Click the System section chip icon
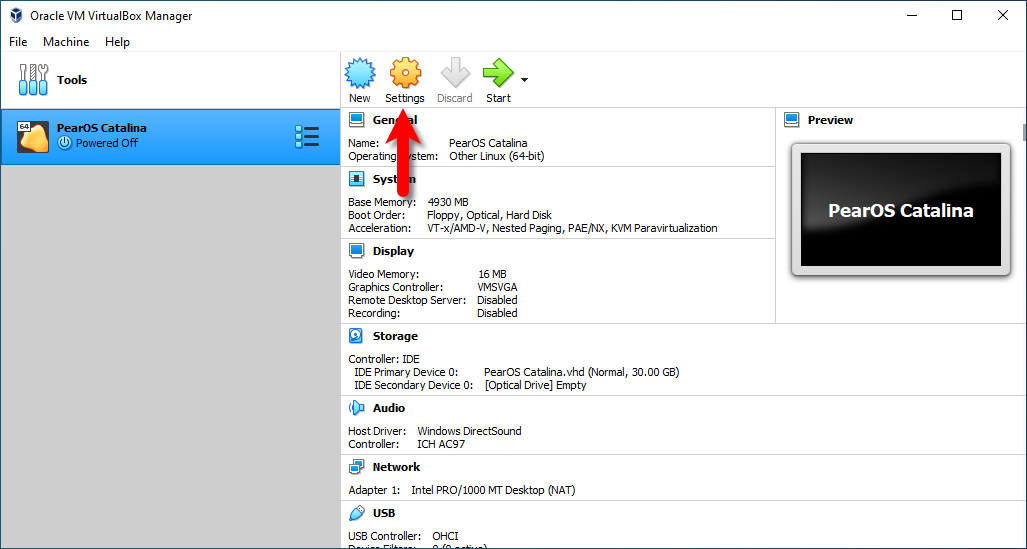This screenshot has width=1027, height=549. 356,179
